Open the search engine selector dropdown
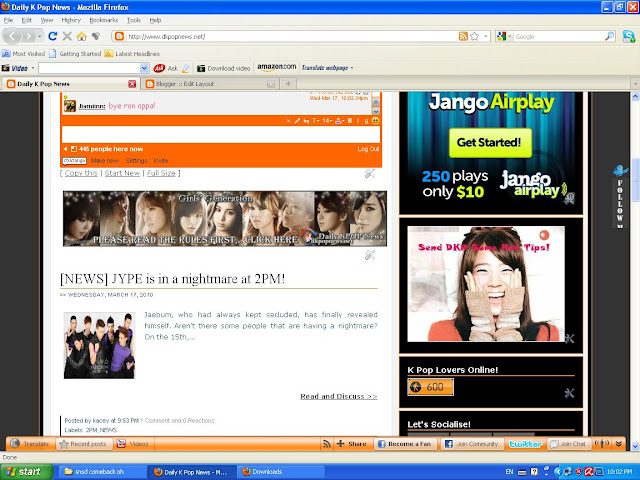 coord(510,36)
